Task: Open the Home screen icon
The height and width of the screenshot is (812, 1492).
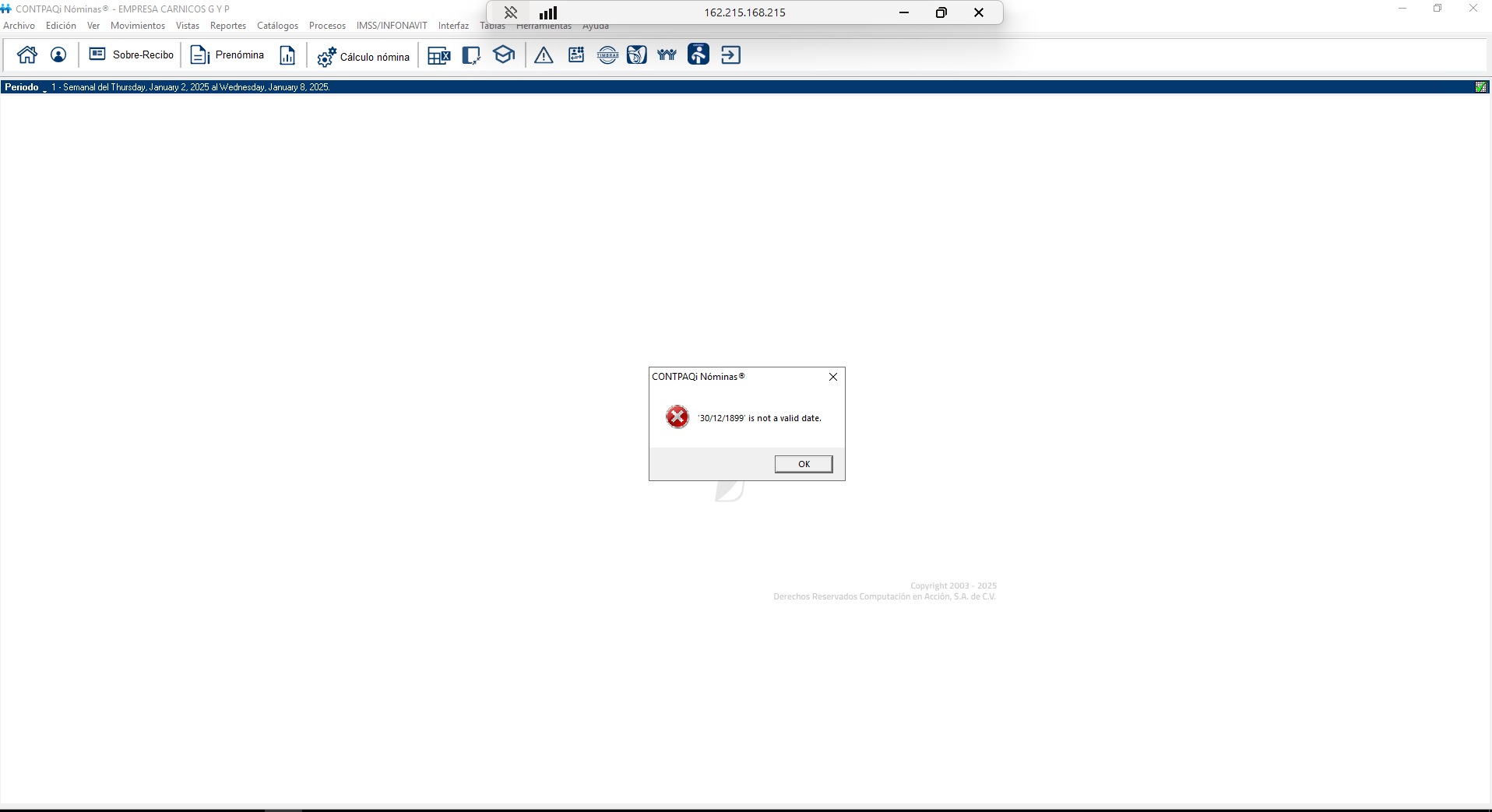Action: coord(27,55)
